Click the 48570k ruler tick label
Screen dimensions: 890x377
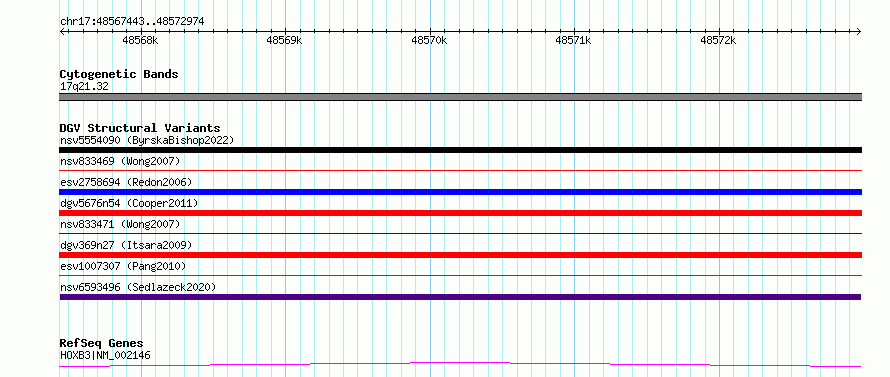point(429,40)
